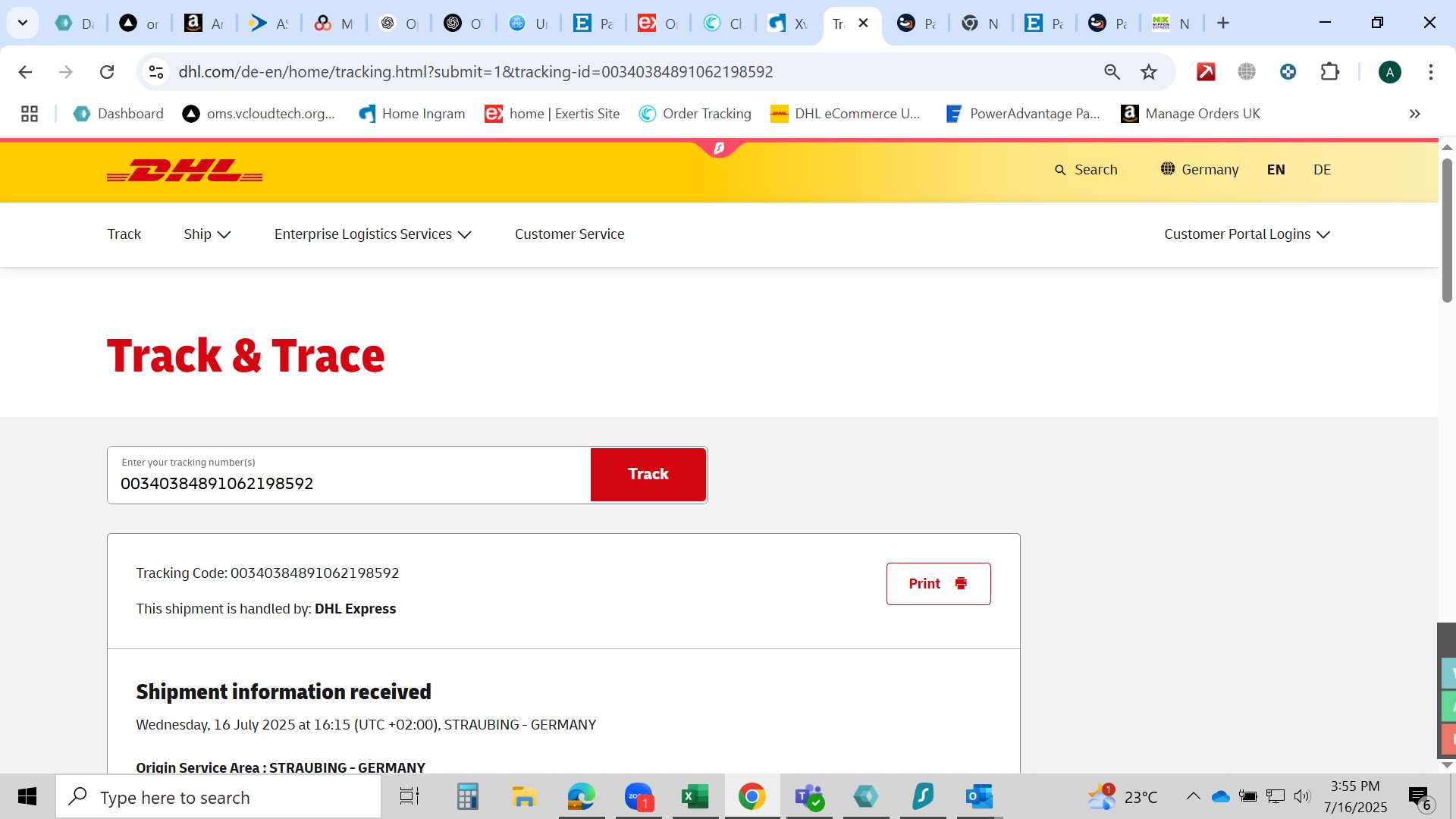Switch to the first Dashboard tab

(x=75, y=24)
